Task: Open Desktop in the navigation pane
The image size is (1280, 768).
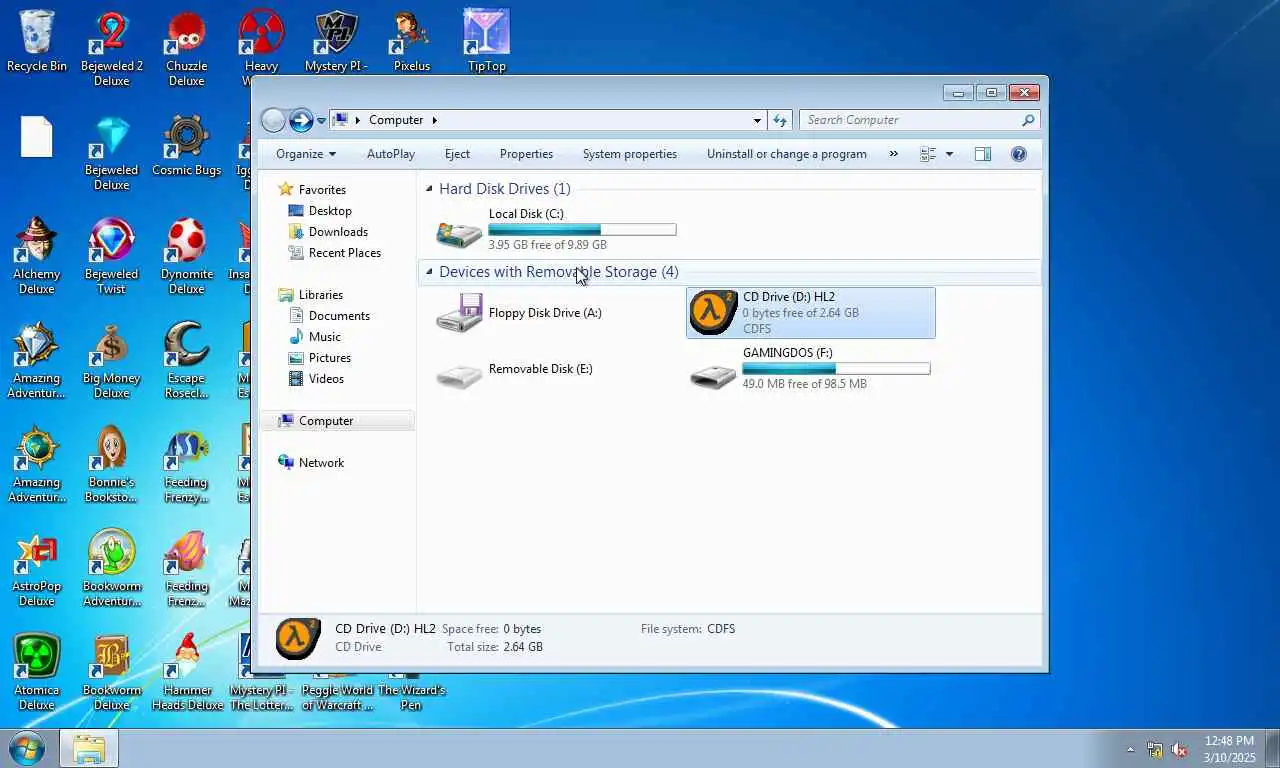Action: (330, 211)
